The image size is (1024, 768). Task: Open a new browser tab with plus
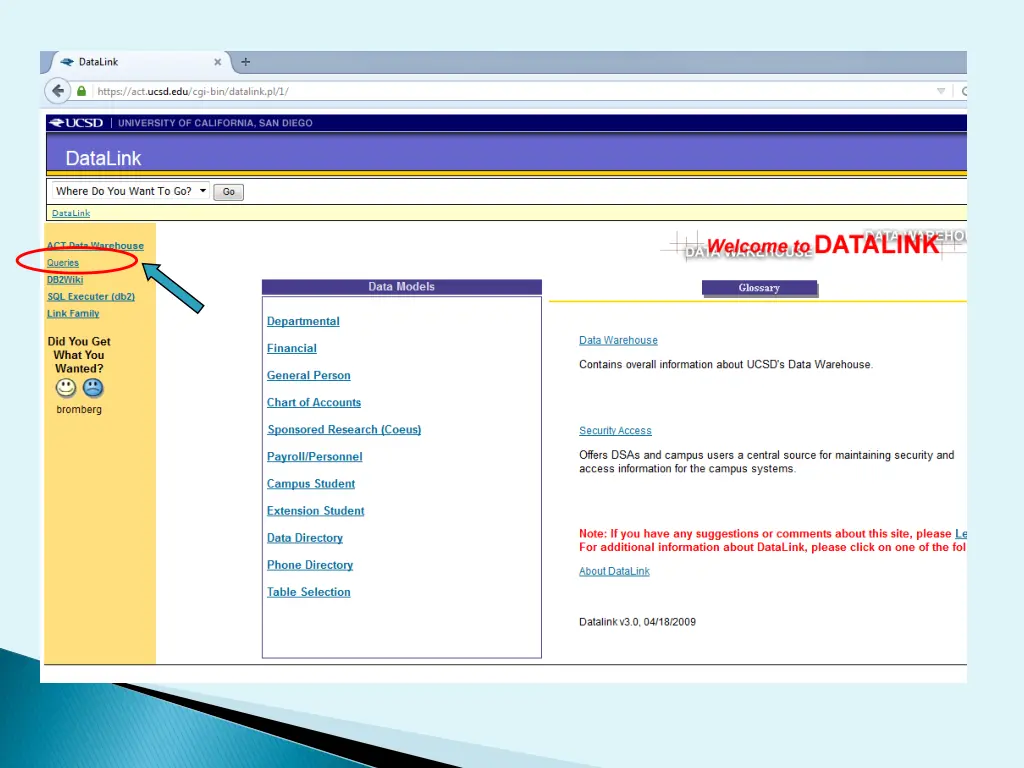pos(246,62)
